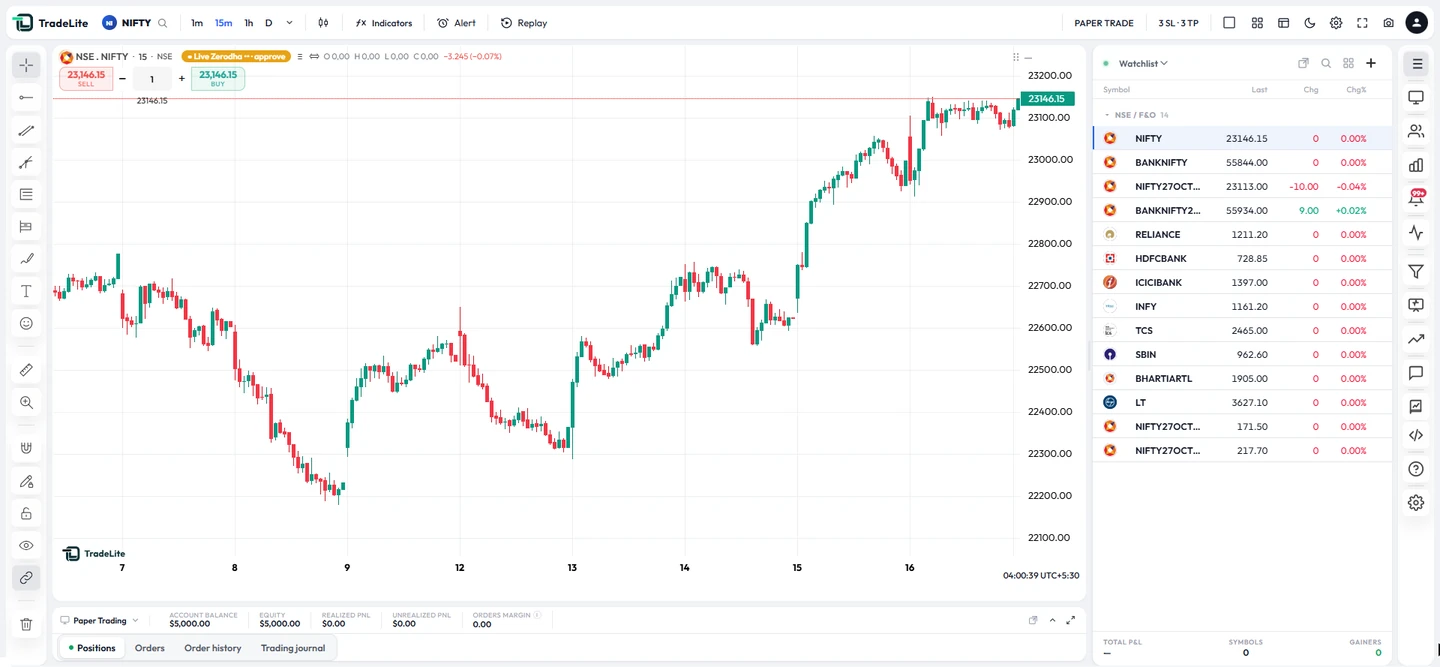The width and height of the screenshot is (1440, 667).
Task: Pop out the watchlist panel
Action: 1303,63
